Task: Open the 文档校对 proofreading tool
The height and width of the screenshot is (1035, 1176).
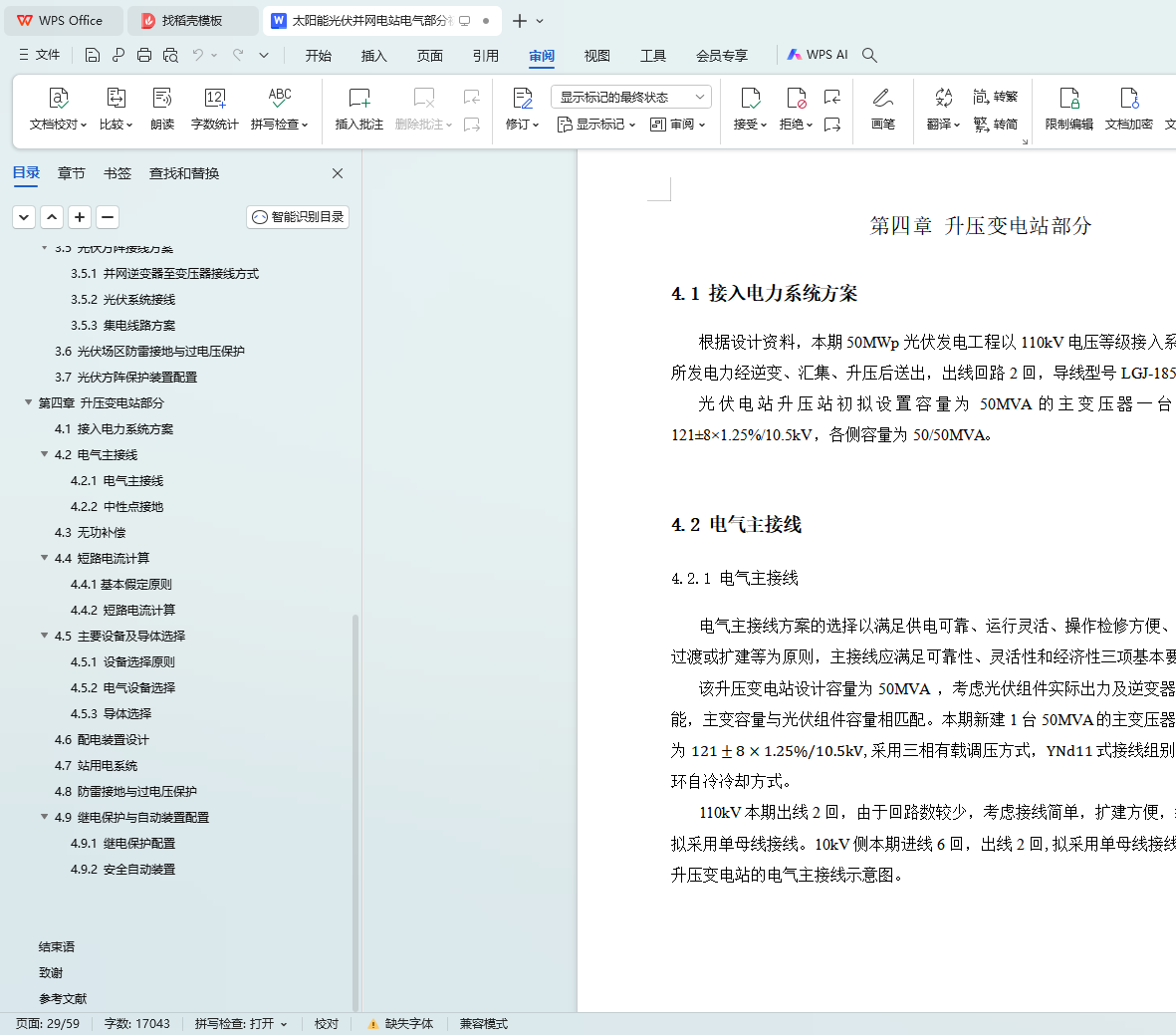Action: [59, 110]
